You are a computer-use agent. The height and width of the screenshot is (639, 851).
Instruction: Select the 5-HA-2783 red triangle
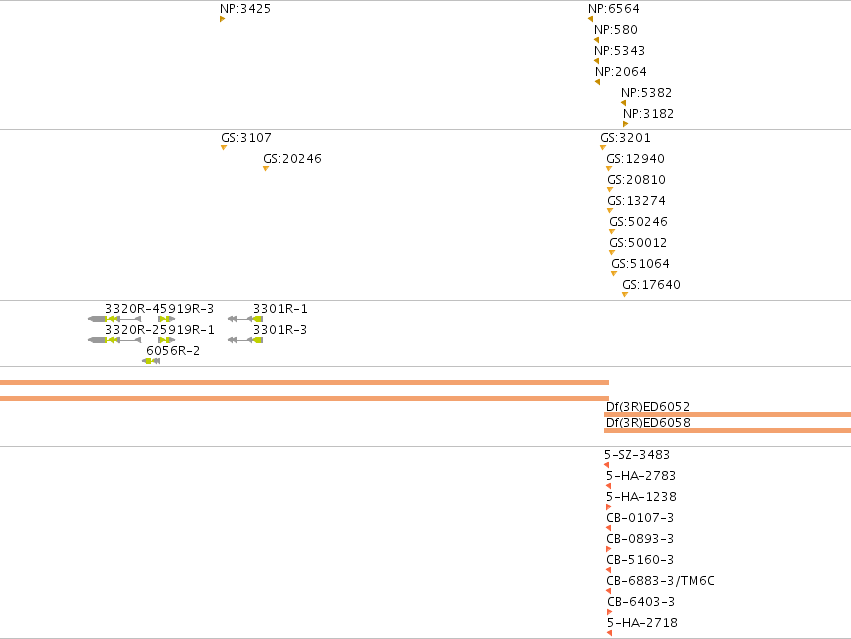coord(608,486)
